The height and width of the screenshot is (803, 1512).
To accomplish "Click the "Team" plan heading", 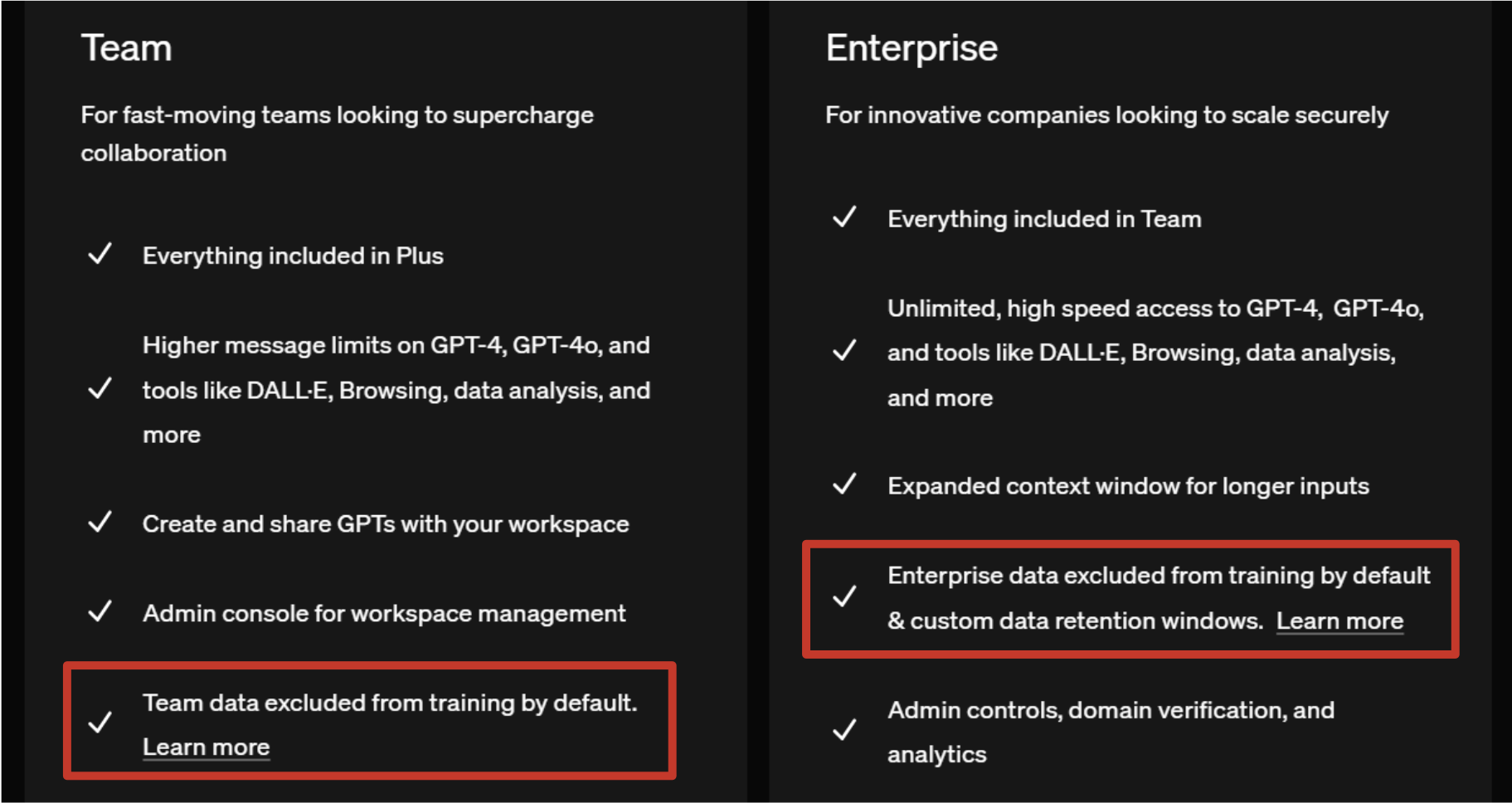I will click(x=126, y=48).
